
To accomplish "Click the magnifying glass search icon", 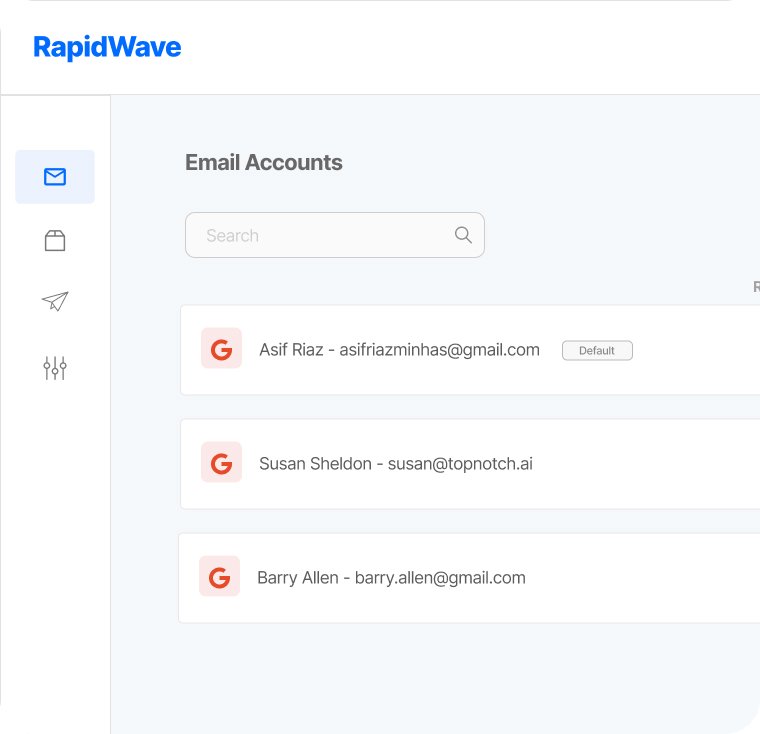I will pos(463,235).
